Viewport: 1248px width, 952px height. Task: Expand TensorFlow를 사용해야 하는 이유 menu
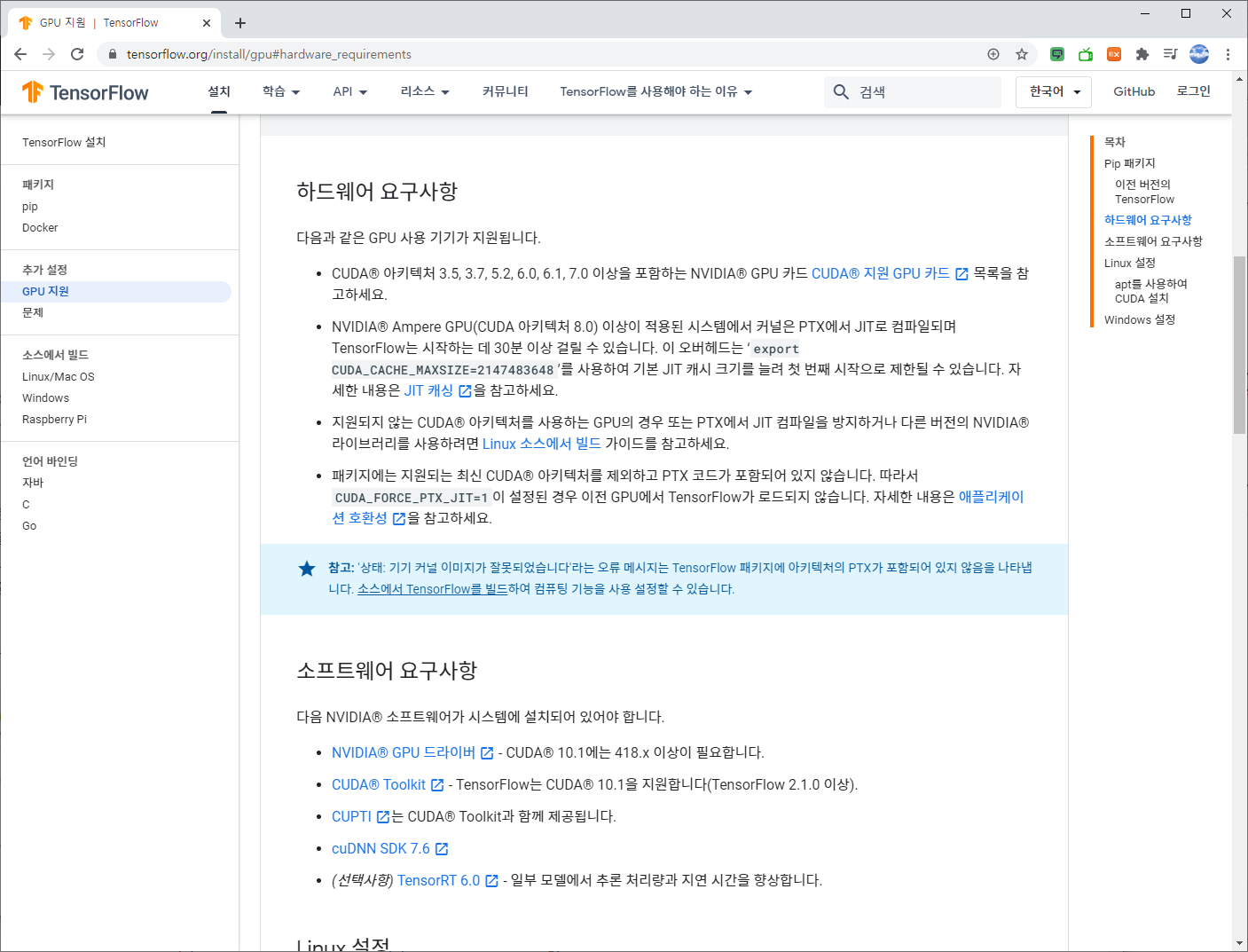pyautogui.click(x=655, y=91)
